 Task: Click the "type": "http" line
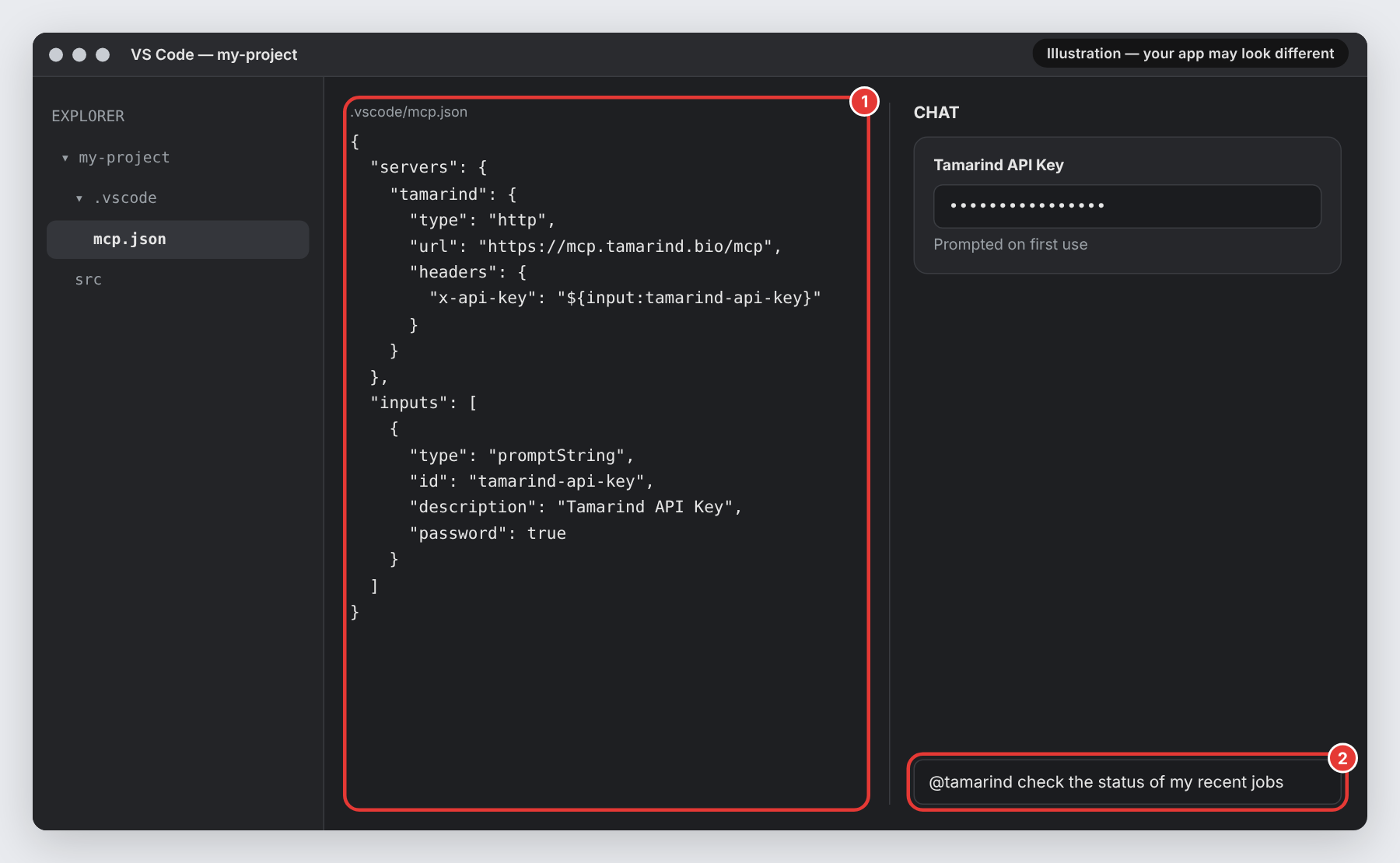point(482,220)
